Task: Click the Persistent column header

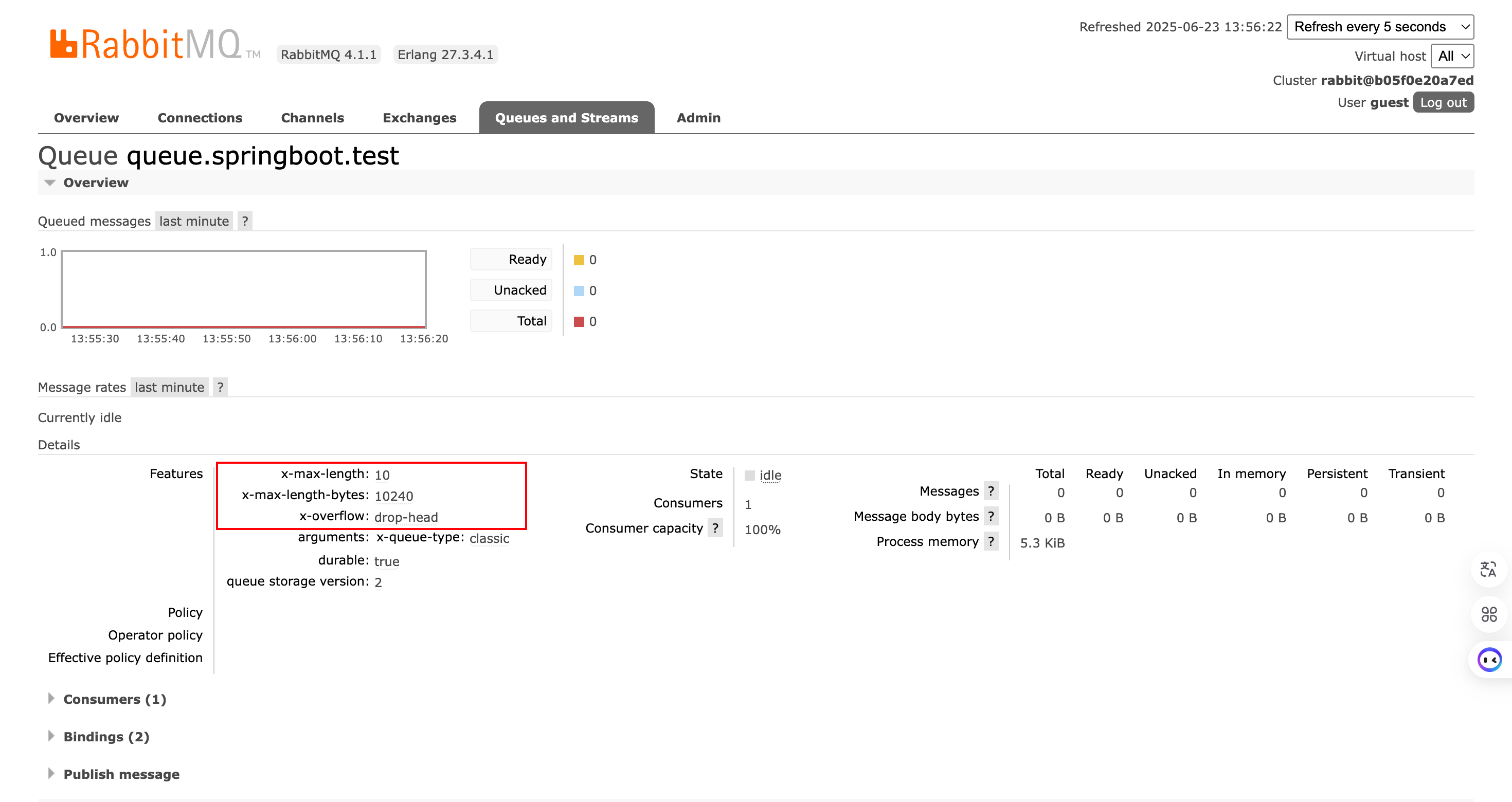Action: pyautogui.click(x=1337, y=473)
